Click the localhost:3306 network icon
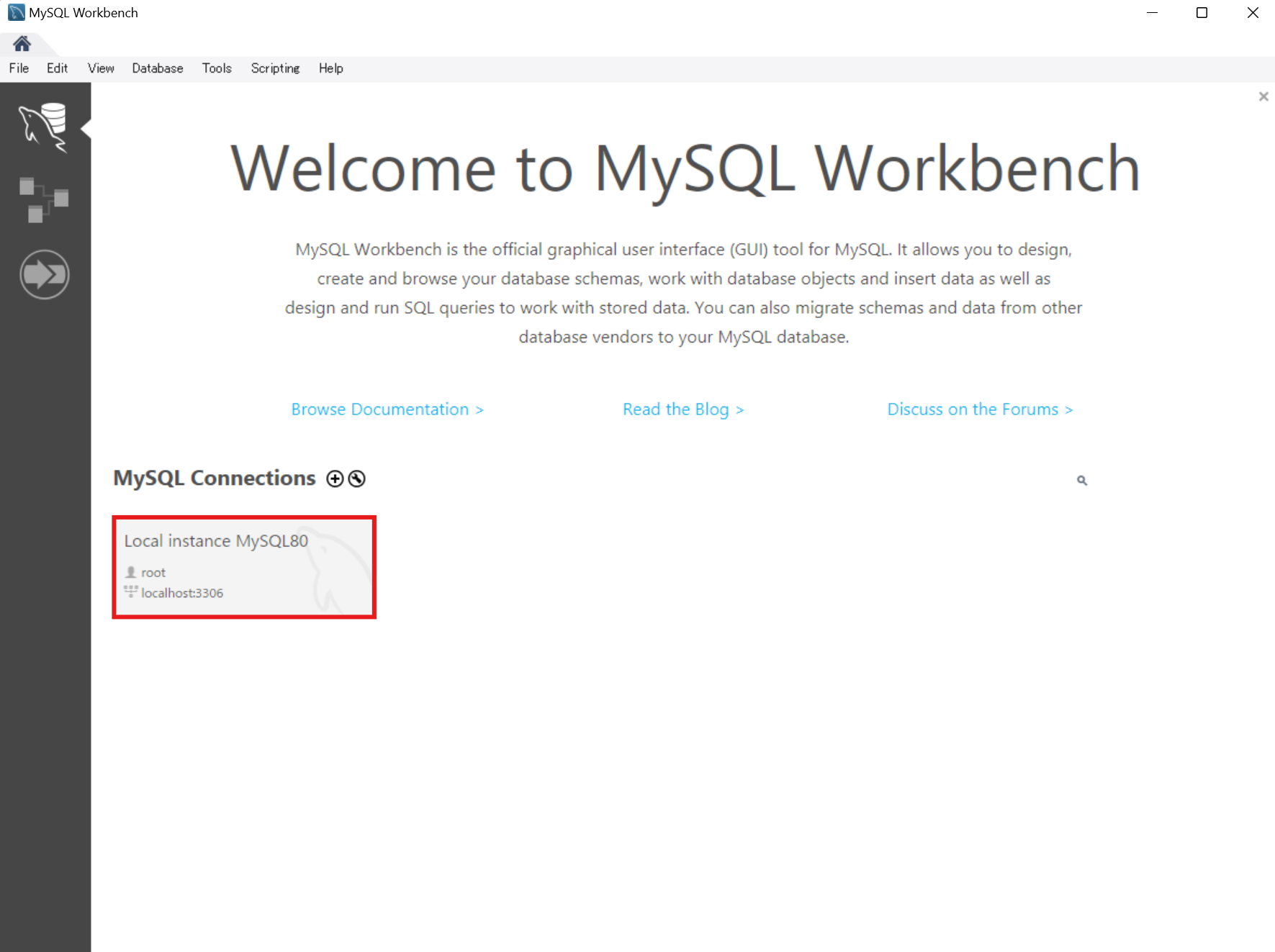1275x952 pixels. [x=130, y=591]
